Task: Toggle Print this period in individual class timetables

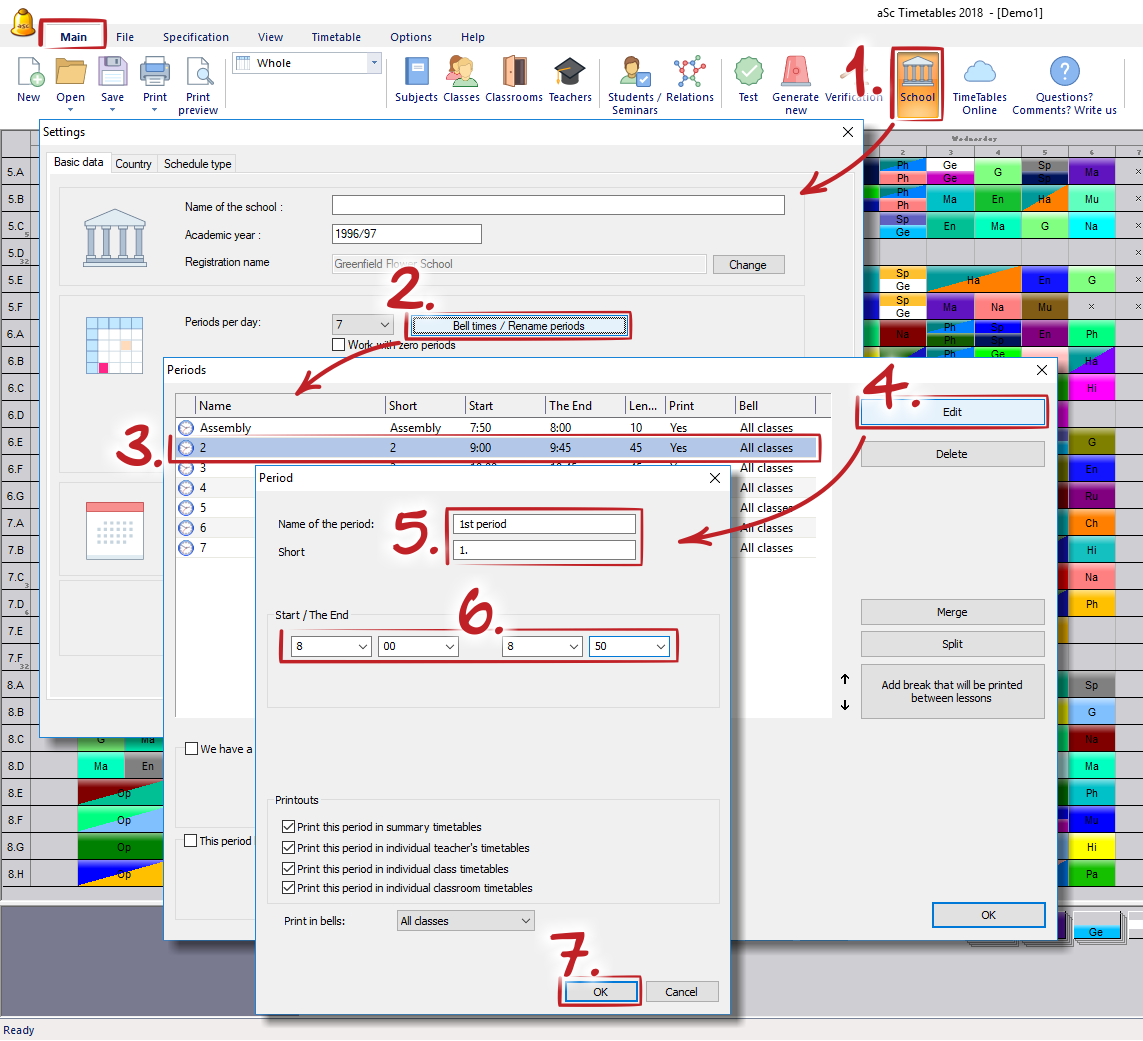Action: coord(289,869)
